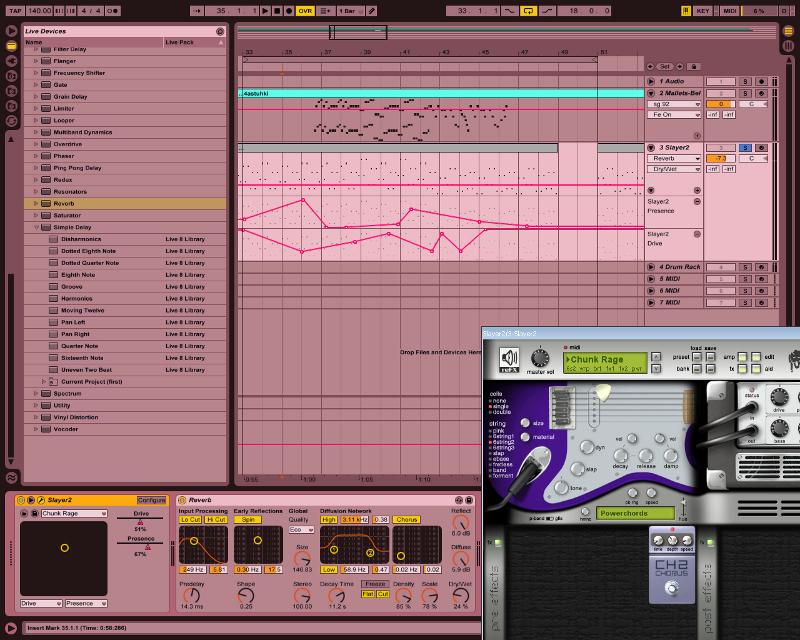Screen dimensions: 800x640
Task: Click the Freeze button in Reverb
Action: click(x=375, y=584)
